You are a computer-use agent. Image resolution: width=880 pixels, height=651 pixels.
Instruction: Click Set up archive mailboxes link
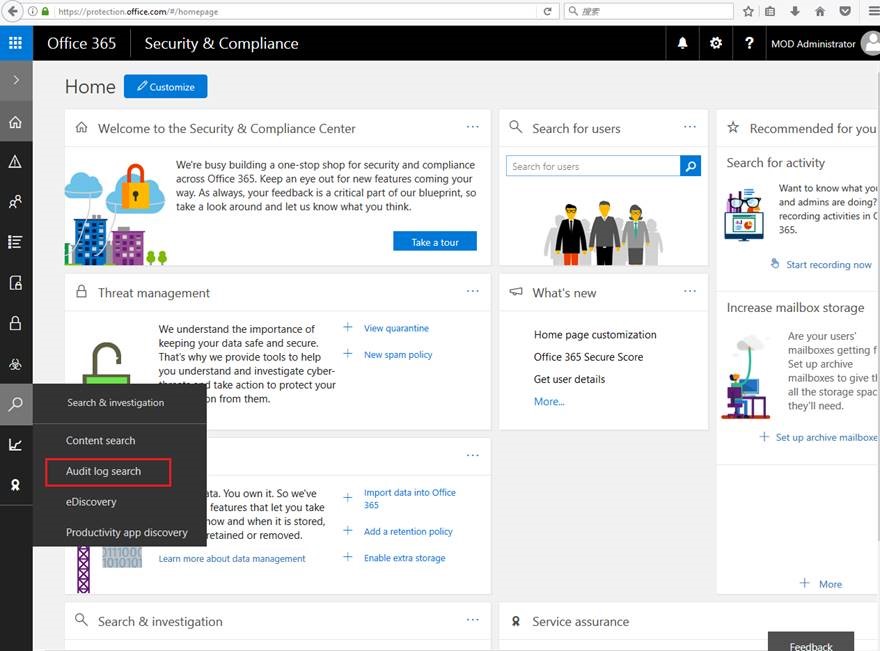point(826,437)
